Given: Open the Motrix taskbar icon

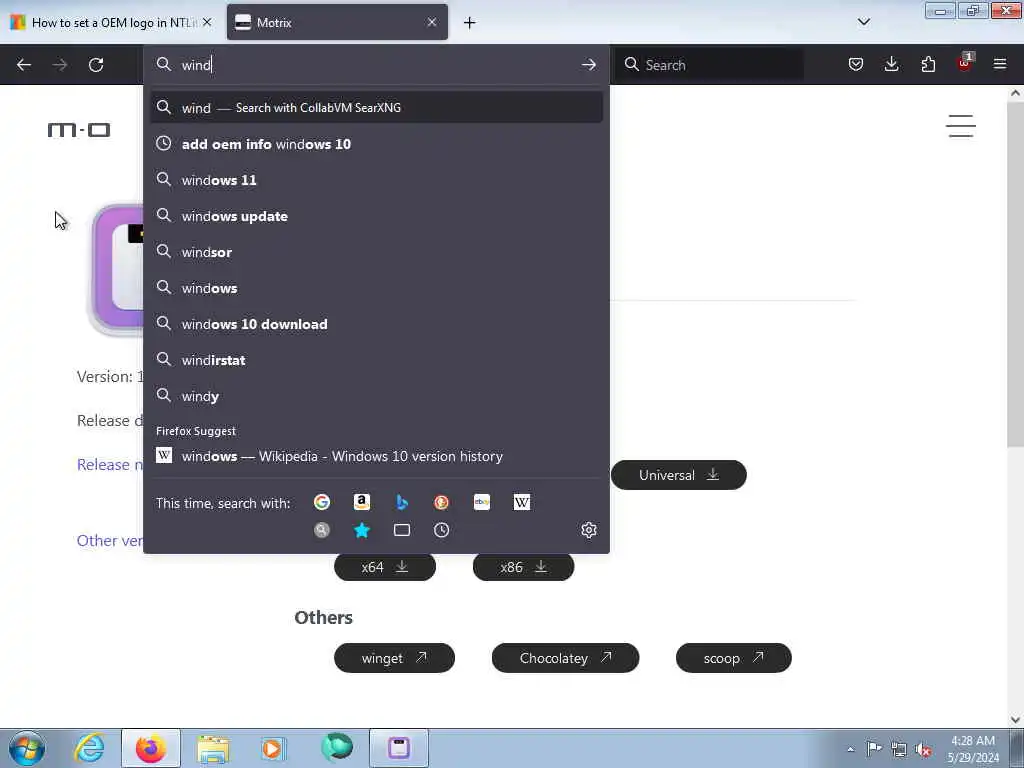Looking at the screenshot, I should point(399,748).
